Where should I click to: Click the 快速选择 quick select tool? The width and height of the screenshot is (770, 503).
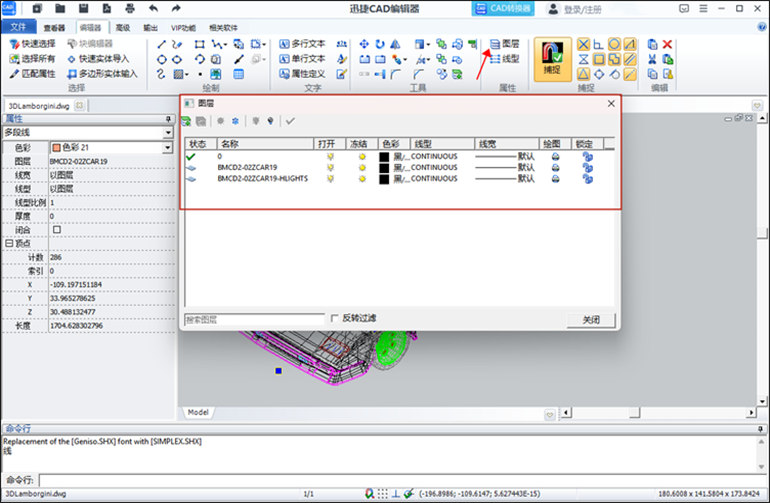pyautogui.click(x=32, y=44)
